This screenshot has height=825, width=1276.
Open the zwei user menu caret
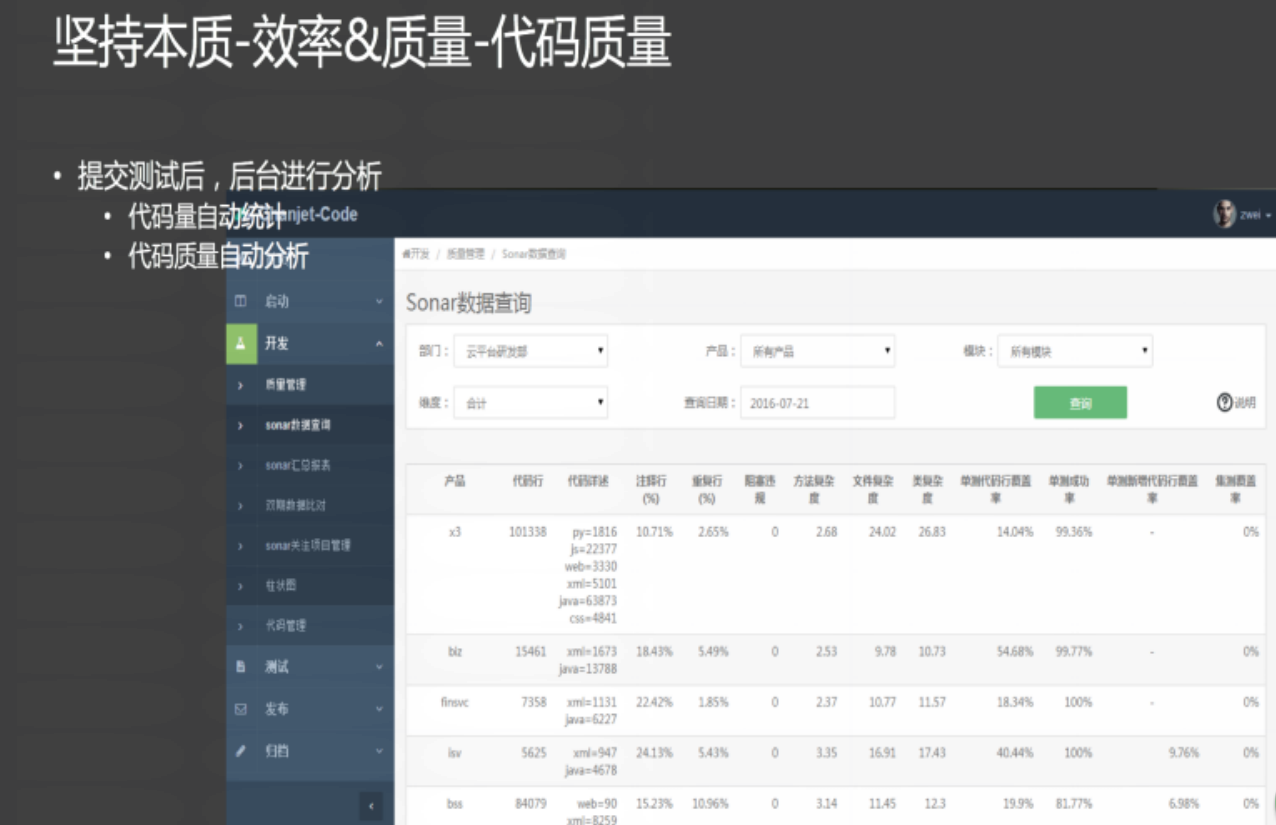click(x=1269, y=215)
